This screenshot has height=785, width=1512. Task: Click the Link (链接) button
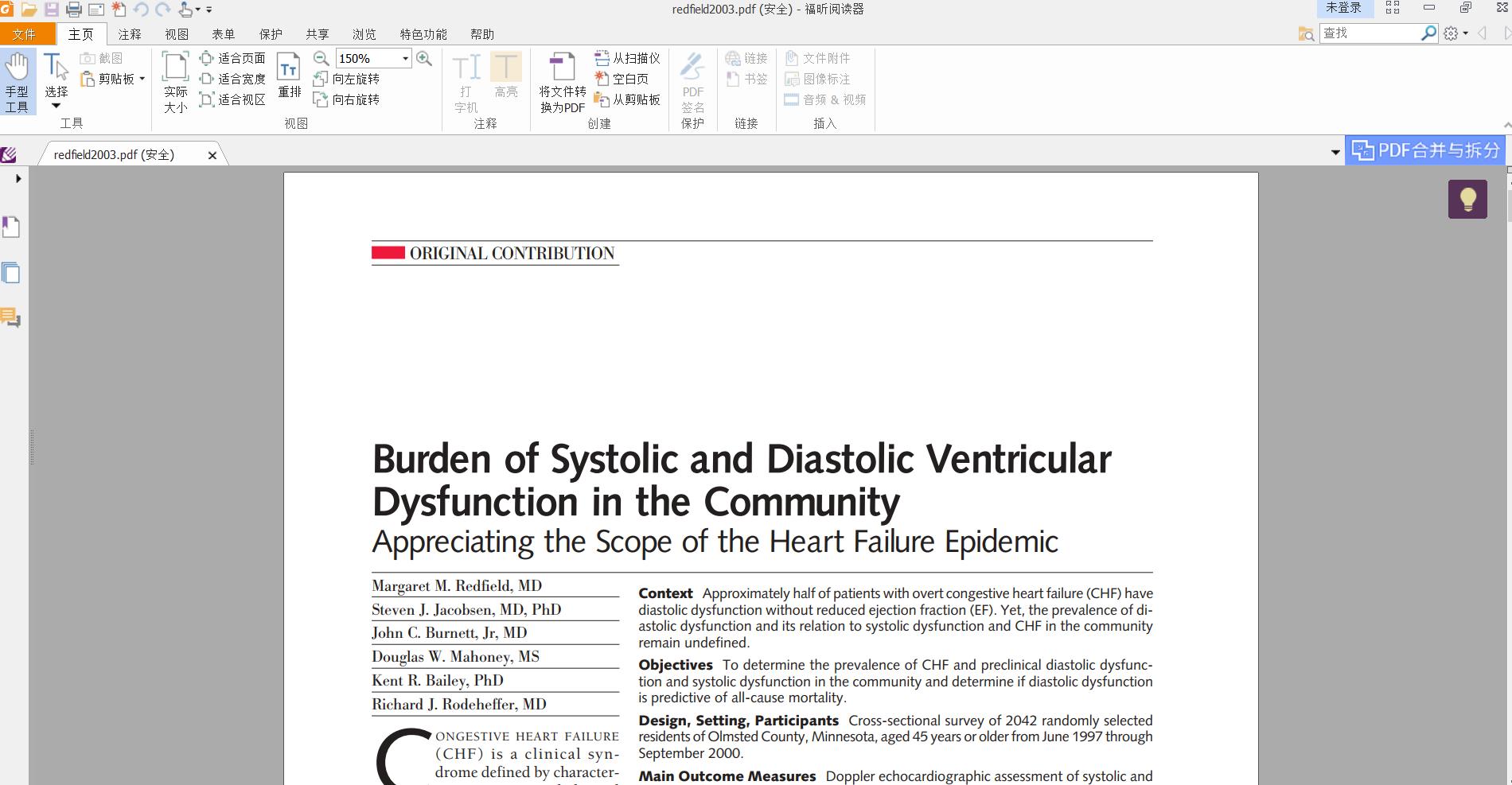point(746,58)
